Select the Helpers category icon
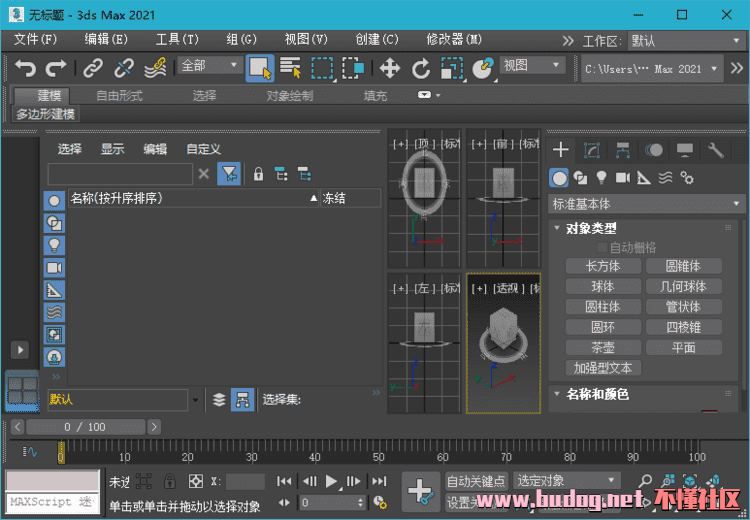The image size is (750, 520). click(x=644, y=178)
